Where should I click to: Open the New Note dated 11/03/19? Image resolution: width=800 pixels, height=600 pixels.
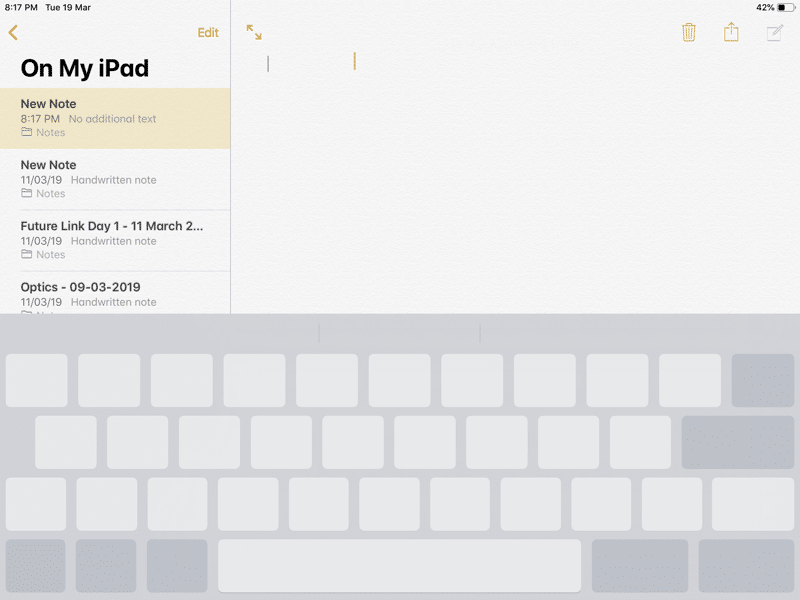[115, 178]
